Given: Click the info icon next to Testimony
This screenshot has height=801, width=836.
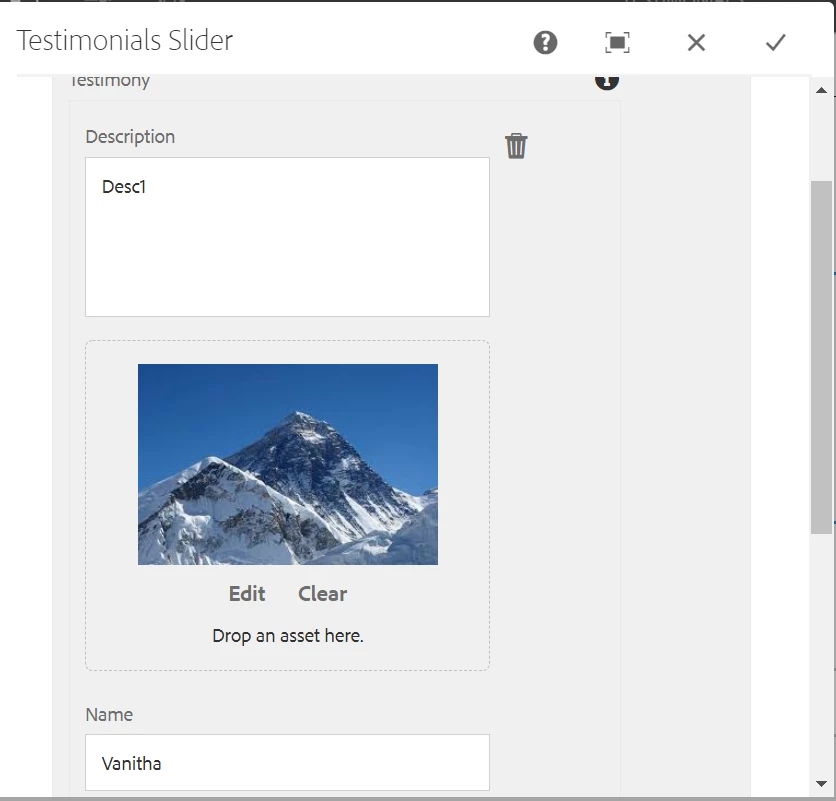Looking at the screenshot, I should click(x=607, y=82).
